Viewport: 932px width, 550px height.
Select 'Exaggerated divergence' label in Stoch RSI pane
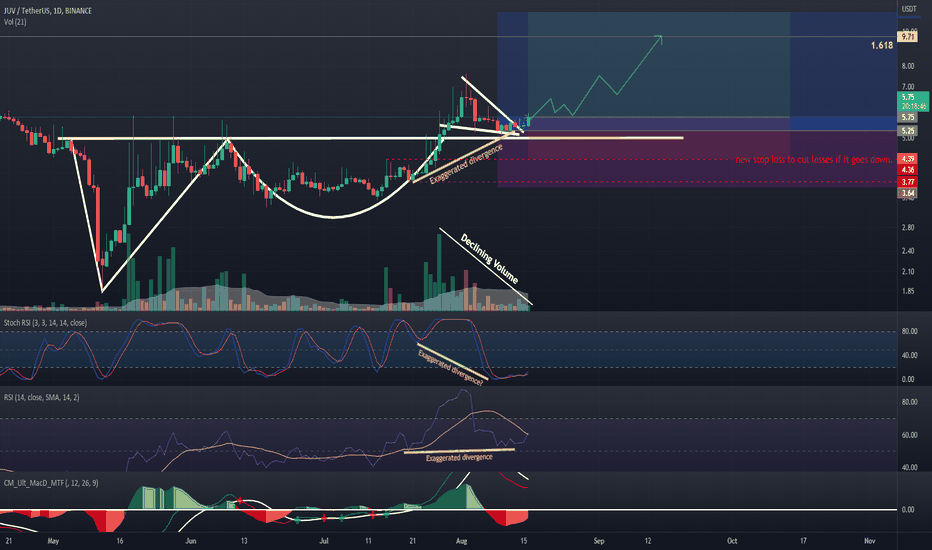pyautogui.click(x=450, y=367)
